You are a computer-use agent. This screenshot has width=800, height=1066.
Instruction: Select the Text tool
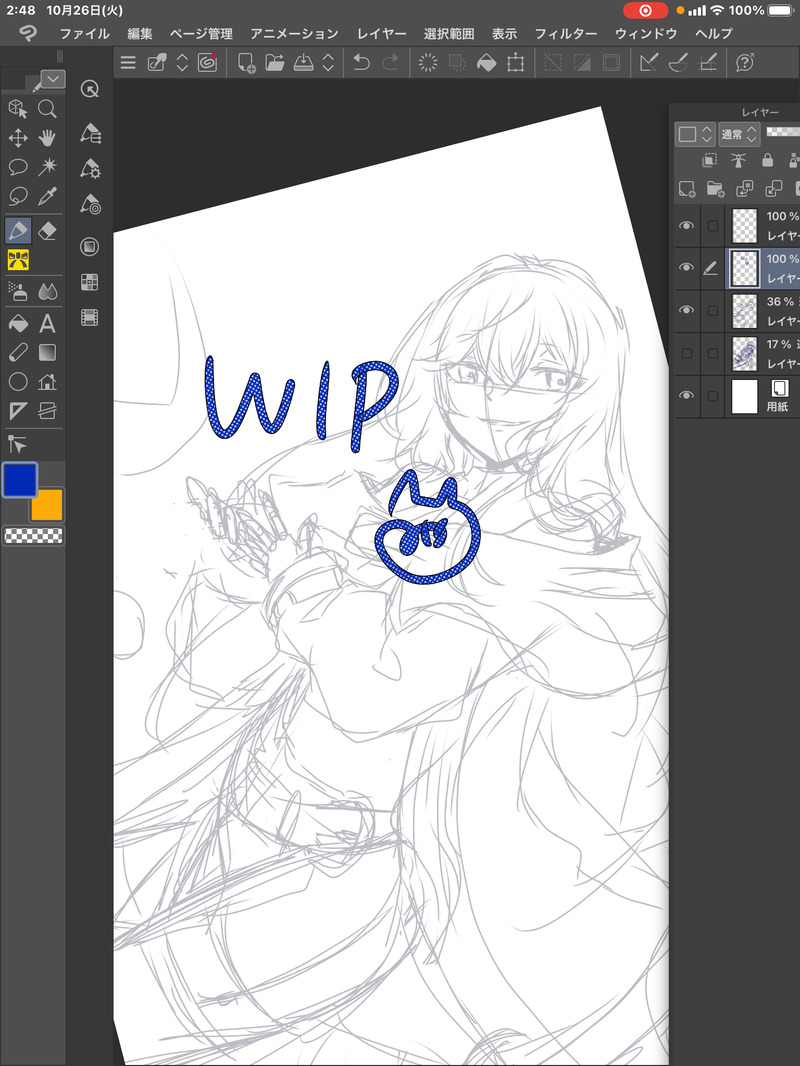pos(47,324)
